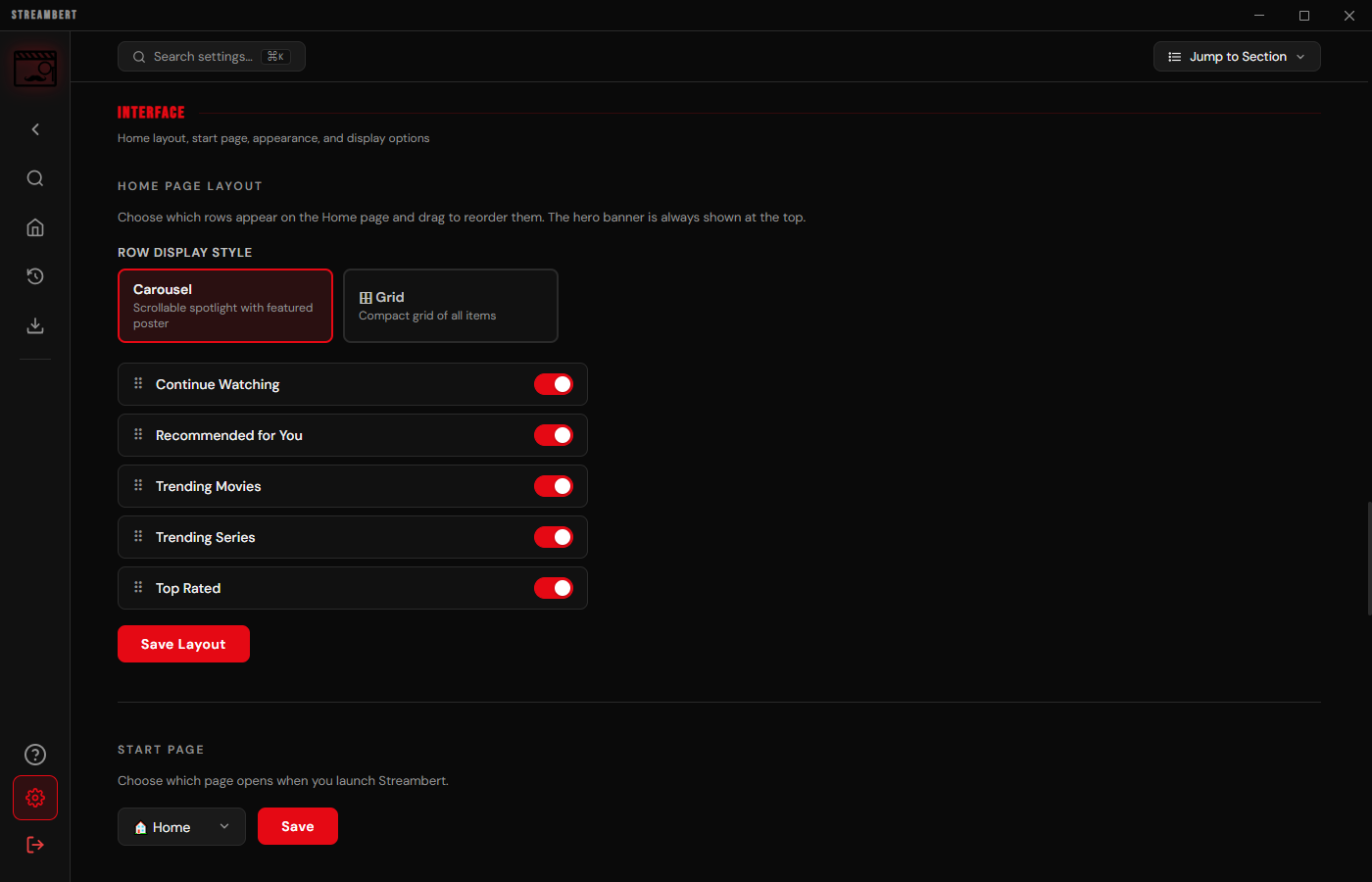Click the Save start page button

coord(298,826)
